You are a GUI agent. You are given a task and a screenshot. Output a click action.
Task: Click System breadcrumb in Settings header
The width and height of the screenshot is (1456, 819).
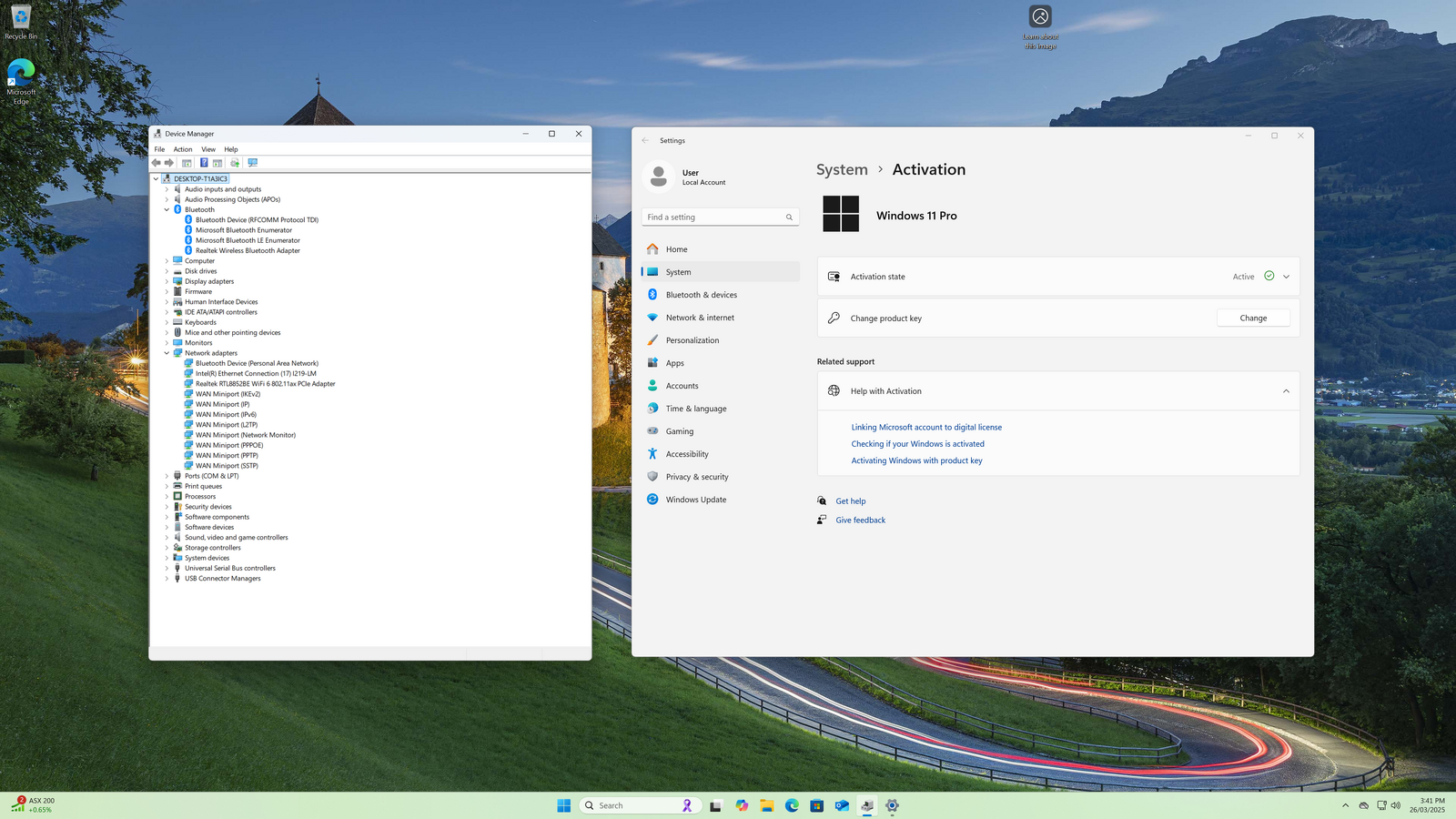pos(842,170)
